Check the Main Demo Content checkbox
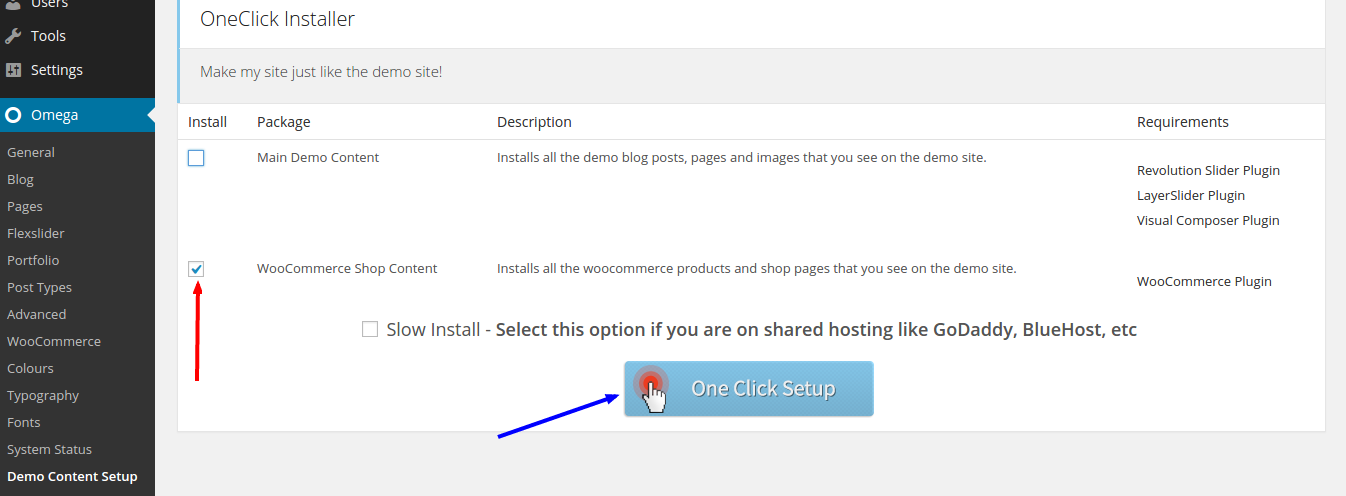Viewport: 1346px width, 496px height. point(196,158)
